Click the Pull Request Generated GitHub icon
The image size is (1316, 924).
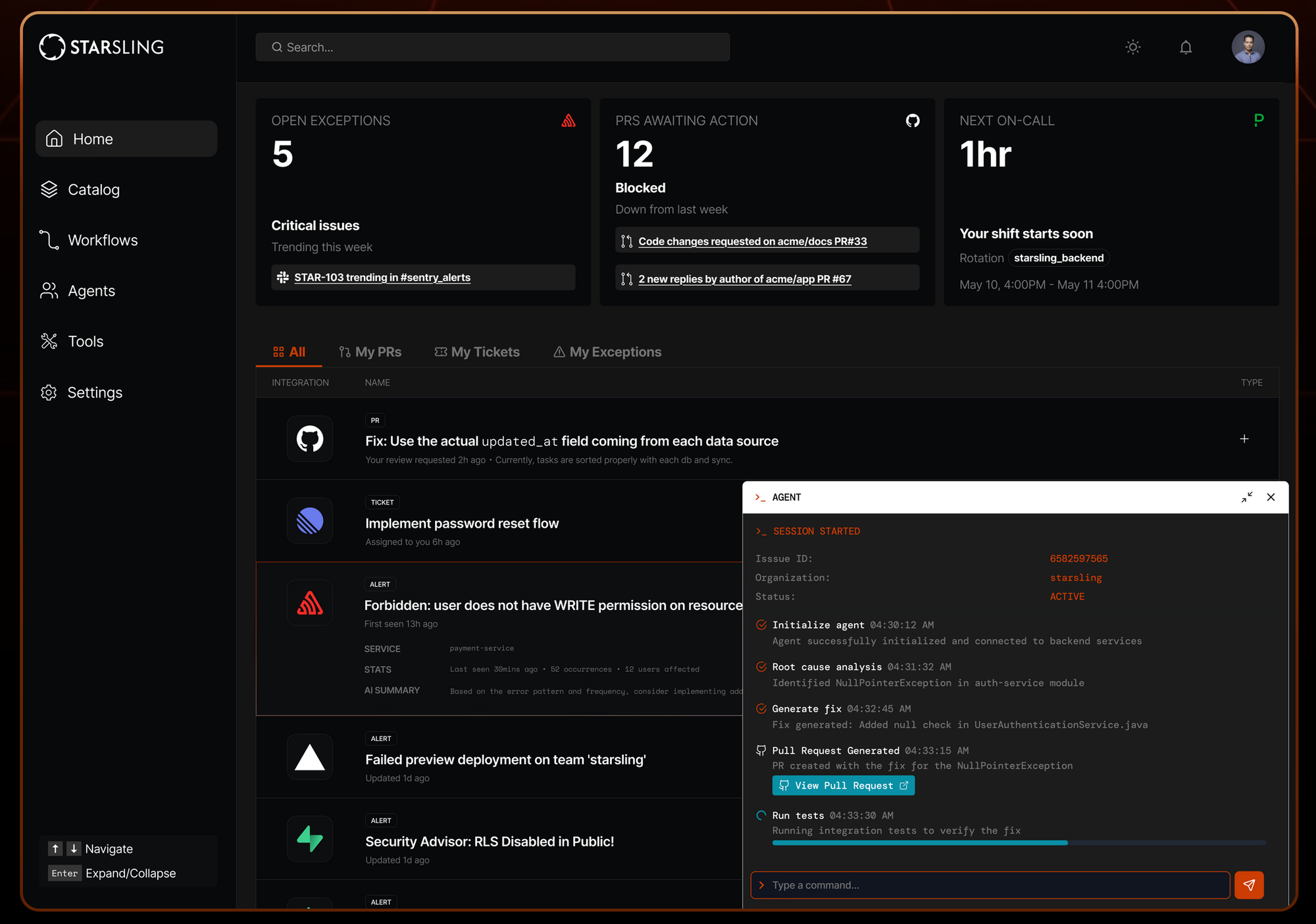[761, 750]
